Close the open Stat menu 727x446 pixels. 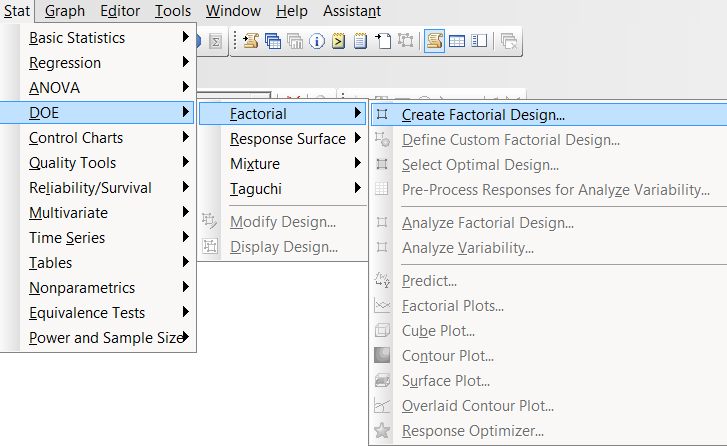(x=17, y=11)
